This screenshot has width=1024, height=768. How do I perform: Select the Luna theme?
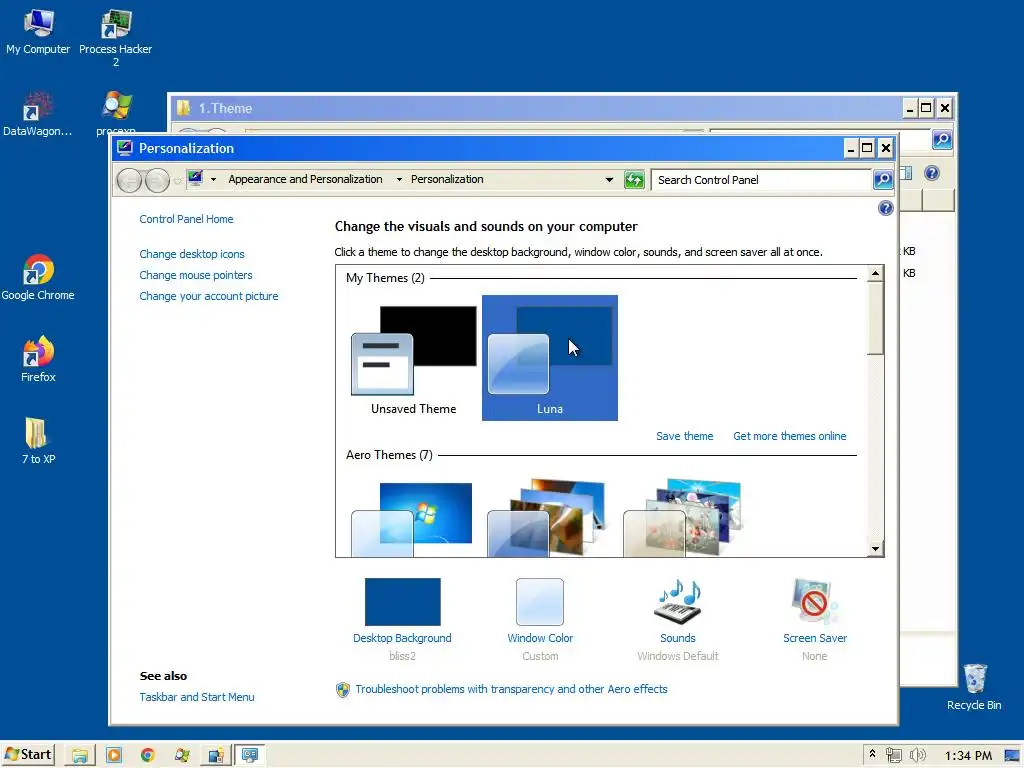click(x=550, y=358)
